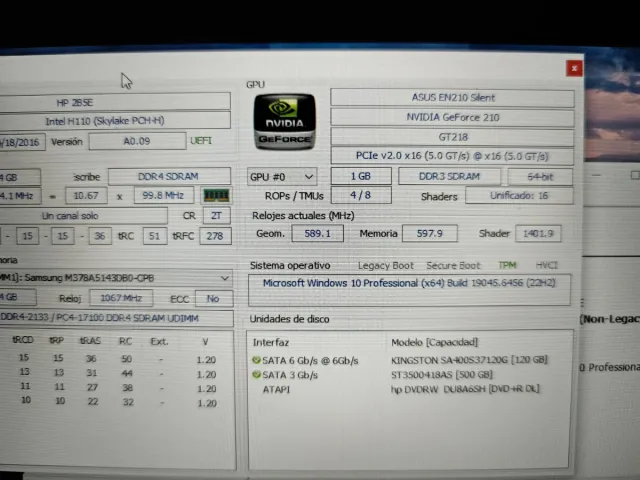This screenshot has width=640, height=480.
Task: Click the Secure Boot label
Action: tap(453, 266)
